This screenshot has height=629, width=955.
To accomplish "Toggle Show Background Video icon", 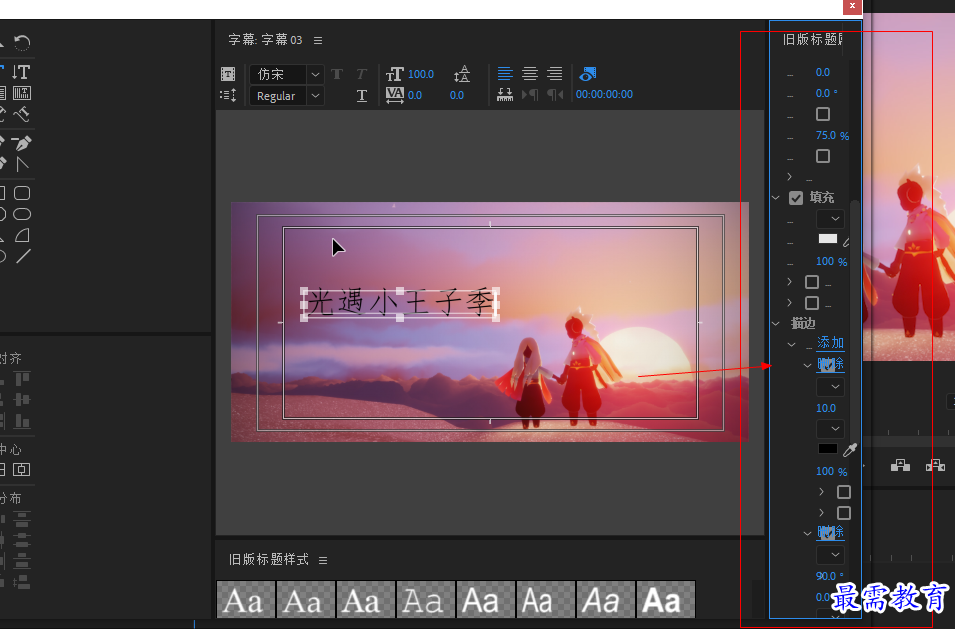I will pos(588,74).
